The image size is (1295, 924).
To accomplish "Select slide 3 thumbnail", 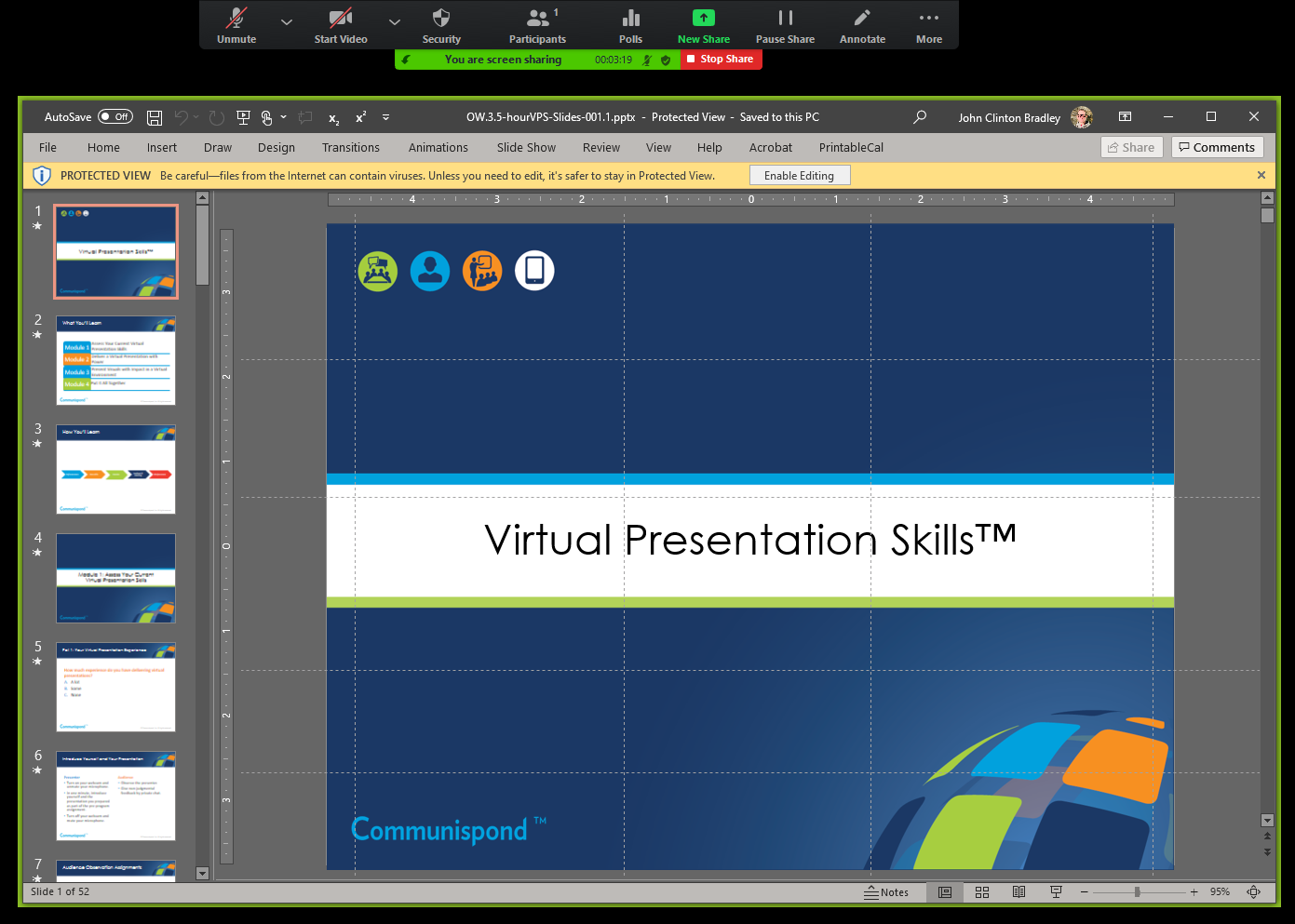I will [x=115, y=469].
